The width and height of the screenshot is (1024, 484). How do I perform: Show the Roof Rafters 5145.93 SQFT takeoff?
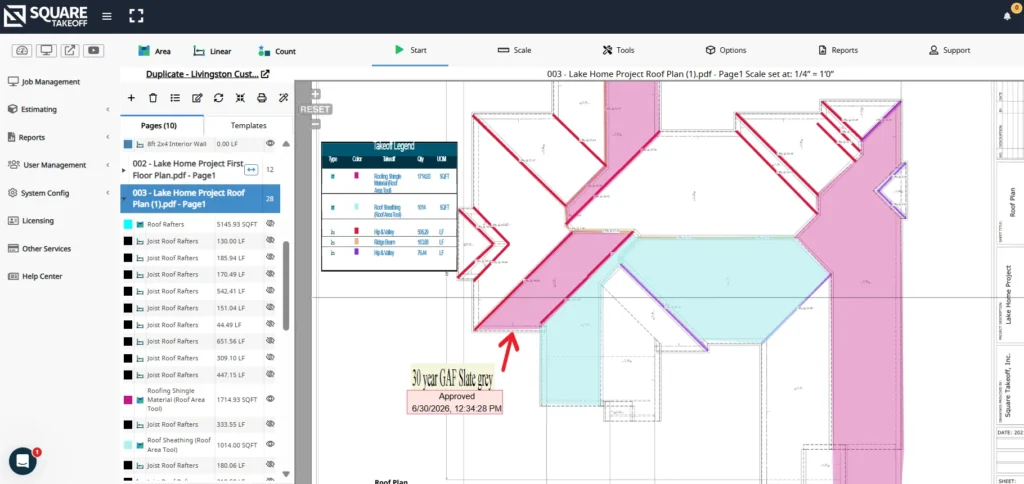click(x=270, y=224)
